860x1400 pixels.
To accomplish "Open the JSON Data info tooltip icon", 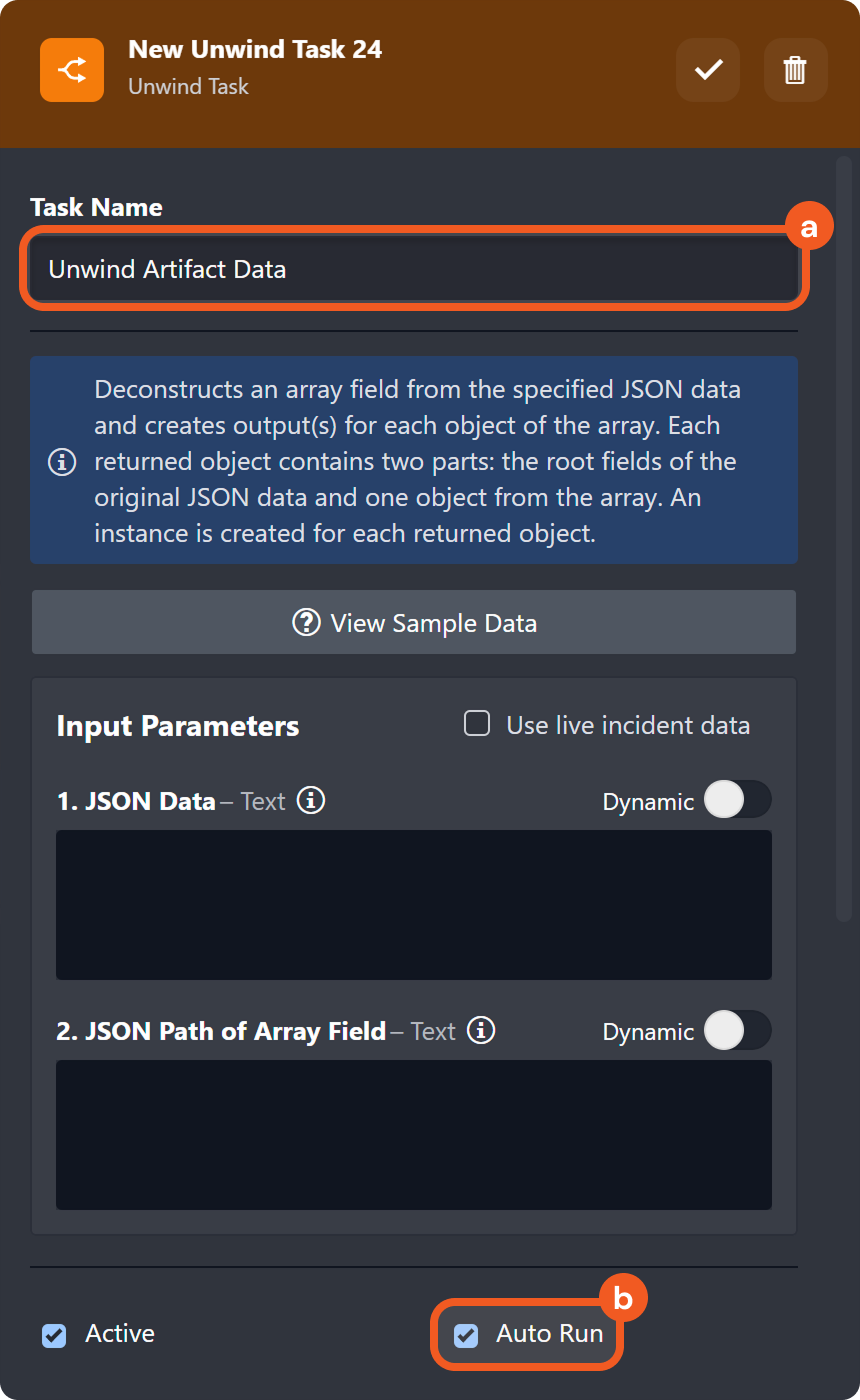I will pos(311,801).
